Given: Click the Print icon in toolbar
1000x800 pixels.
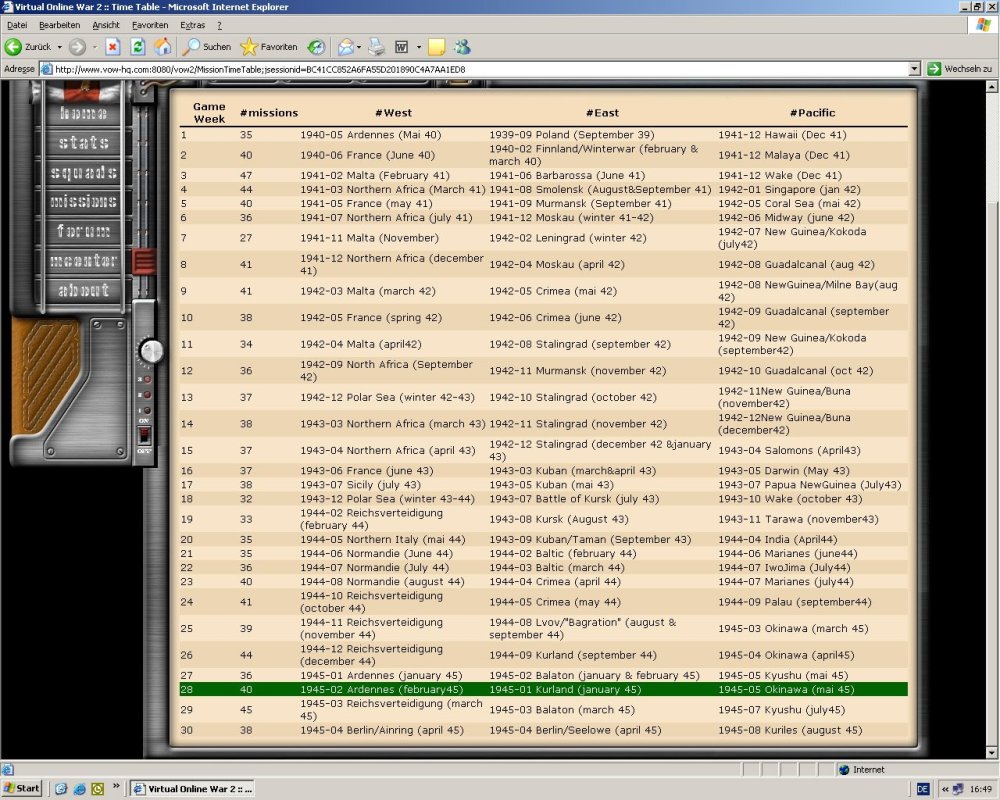Looking at the screenshot, I should click(376, 46).
